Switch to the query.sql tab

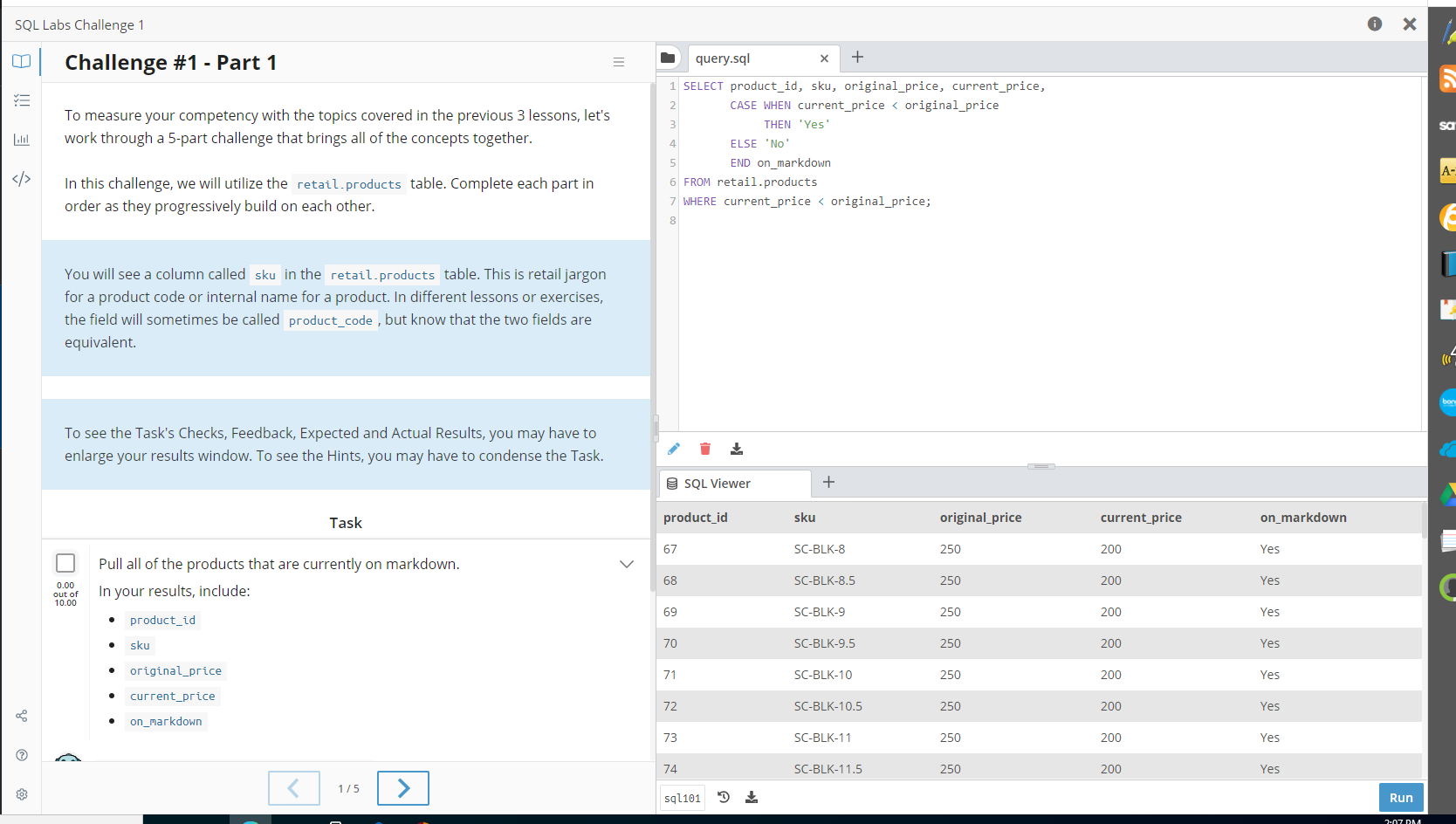(723, 58)
